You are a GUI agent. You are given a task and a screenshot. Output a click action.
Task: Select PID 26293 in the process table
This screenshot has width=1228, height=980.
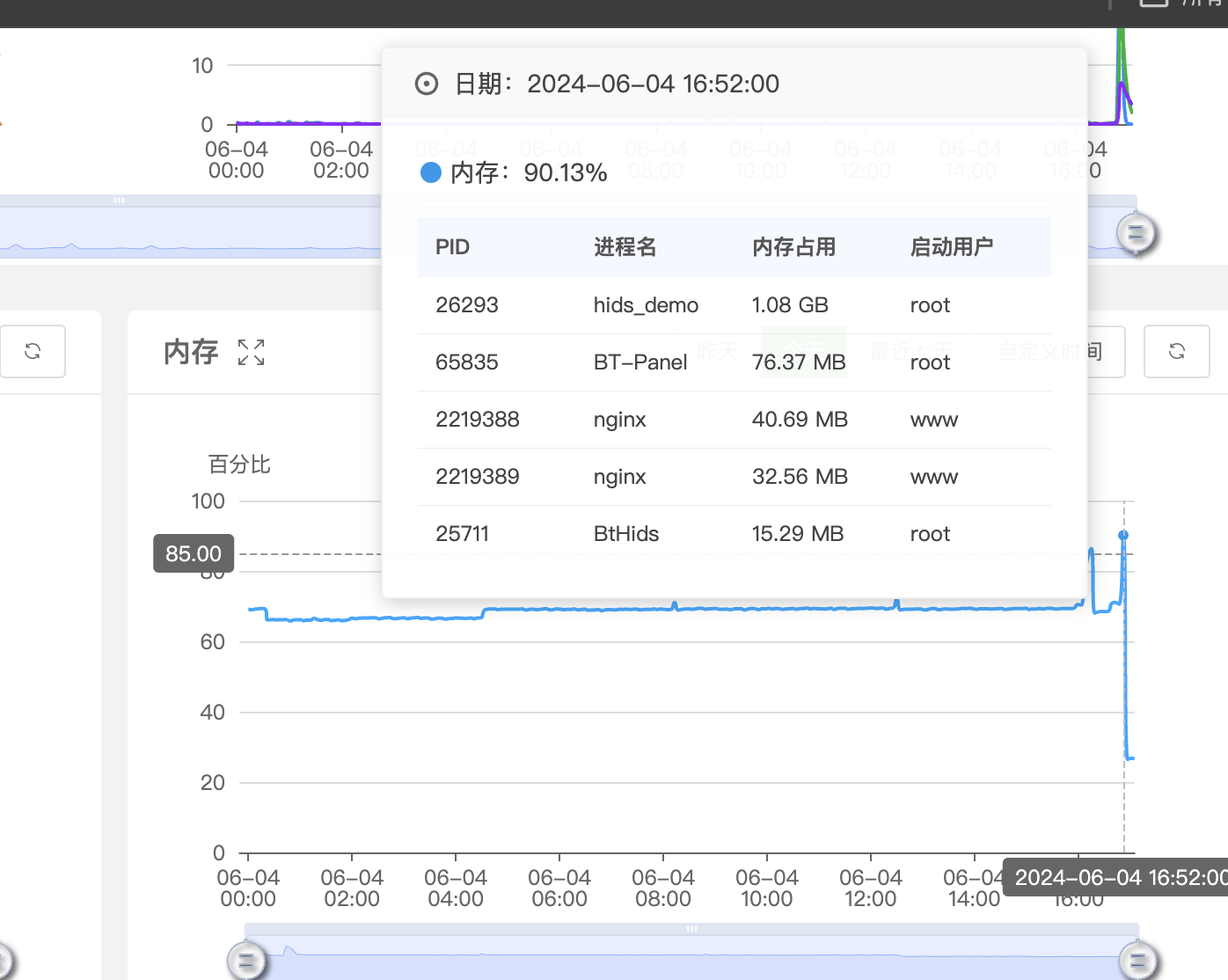(x=467, y=305)
